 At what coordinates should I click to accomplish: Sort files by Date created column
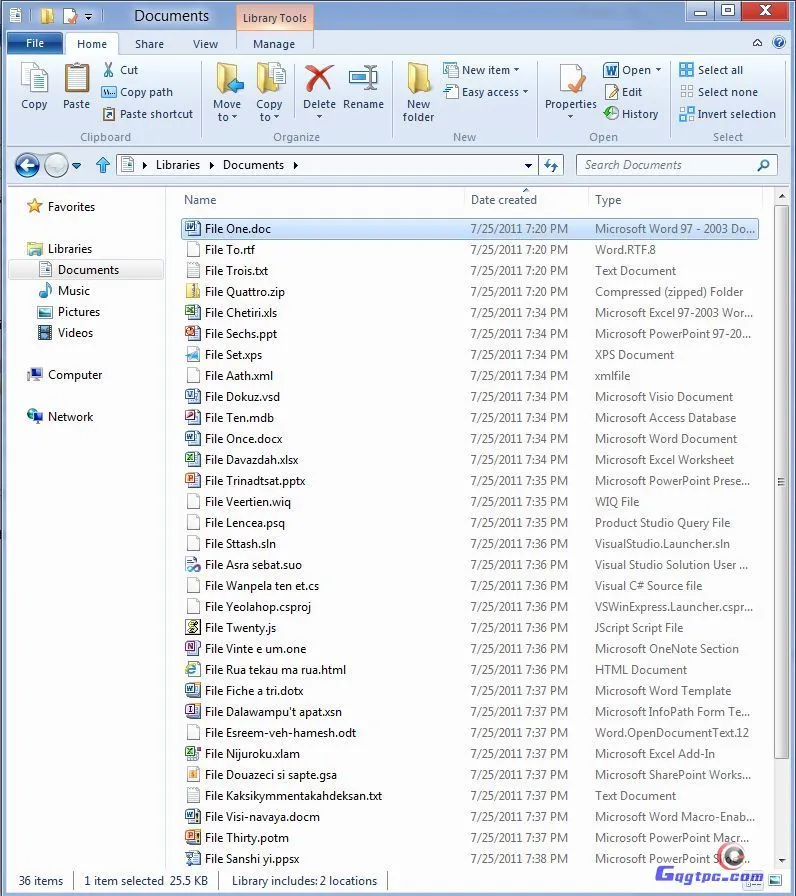point(504,200)
